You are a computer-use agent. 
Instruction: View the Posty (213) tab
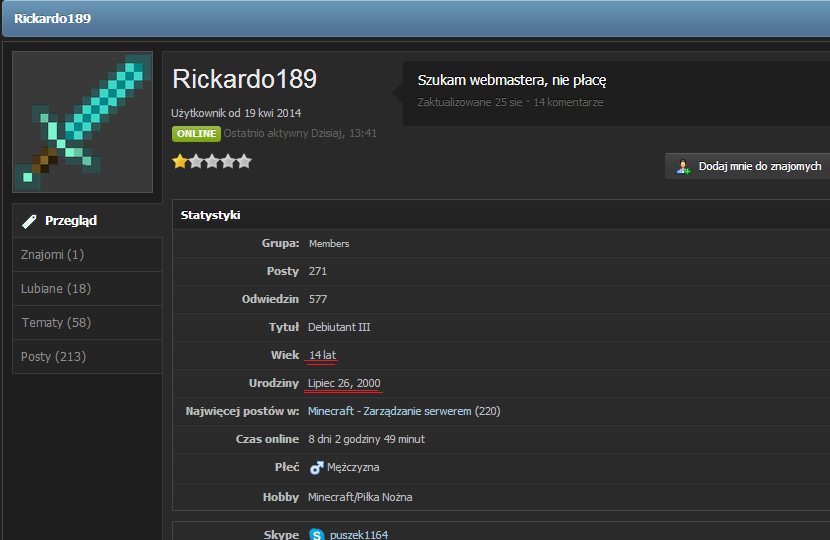click(87, 356)
